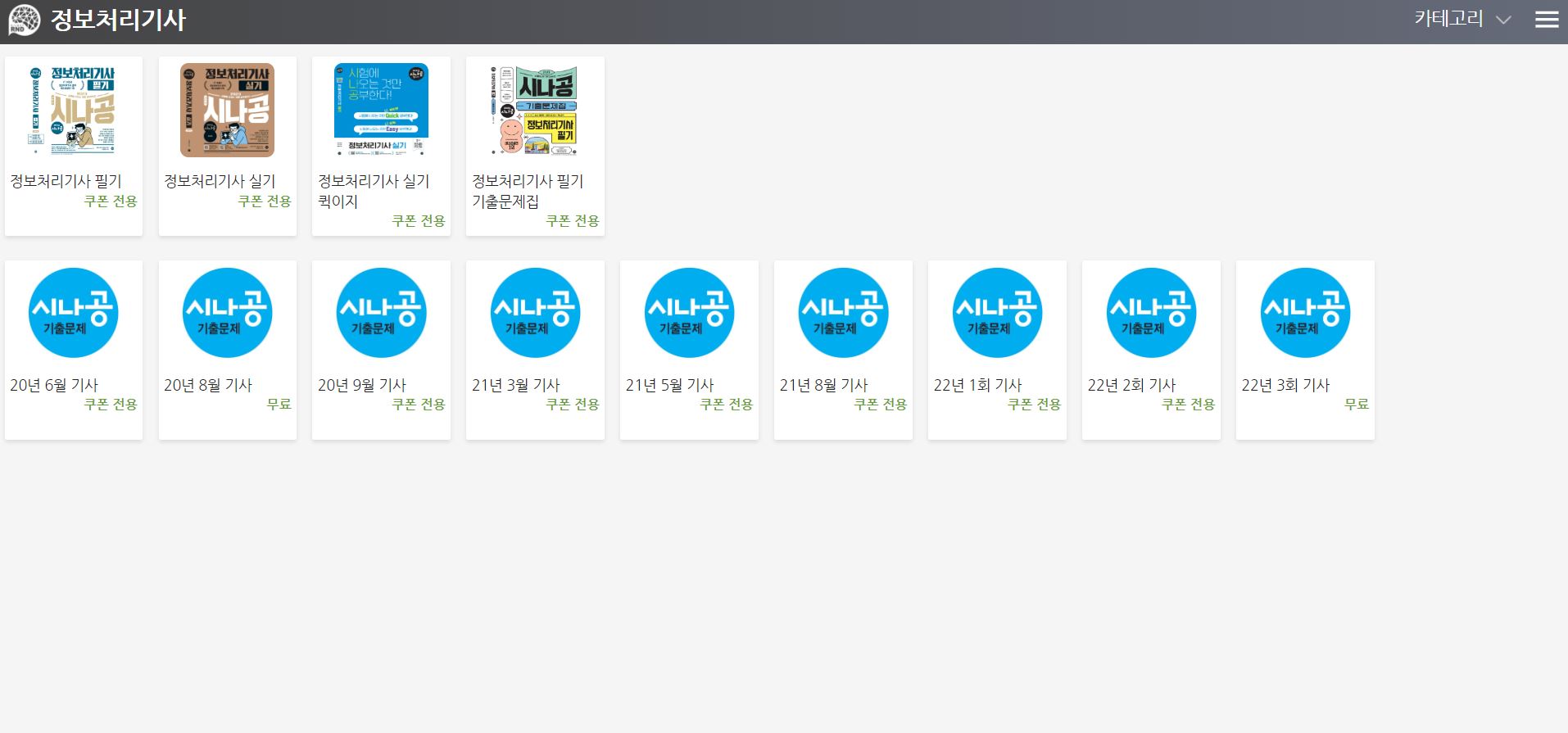
Task: Click 쿠폰 전용 tag on 필기 기출문제집
Action: point(573,221)
